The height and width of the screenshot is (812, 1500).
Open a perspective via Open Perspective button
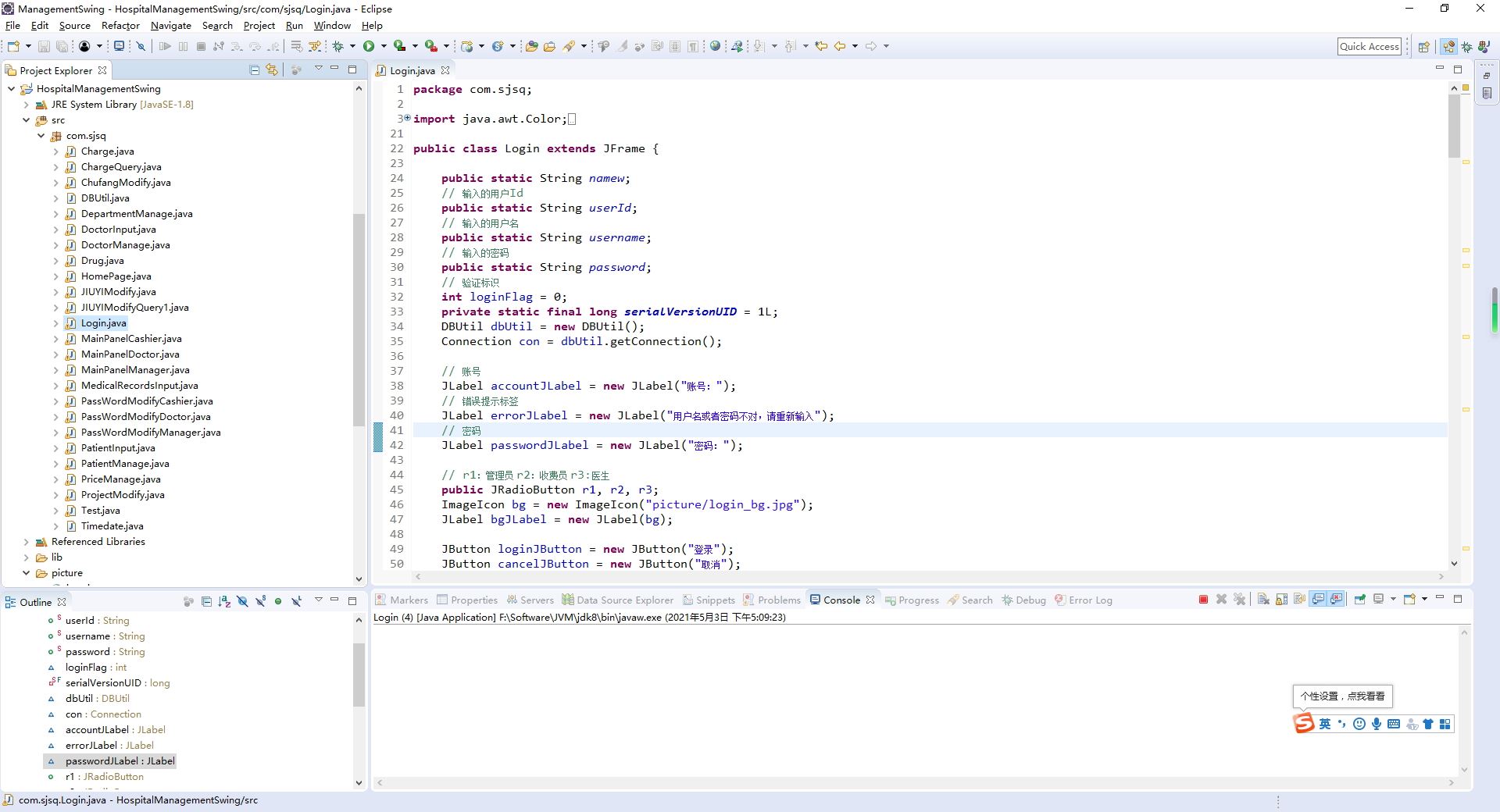pyautogui.click(x=1423, y=46)
